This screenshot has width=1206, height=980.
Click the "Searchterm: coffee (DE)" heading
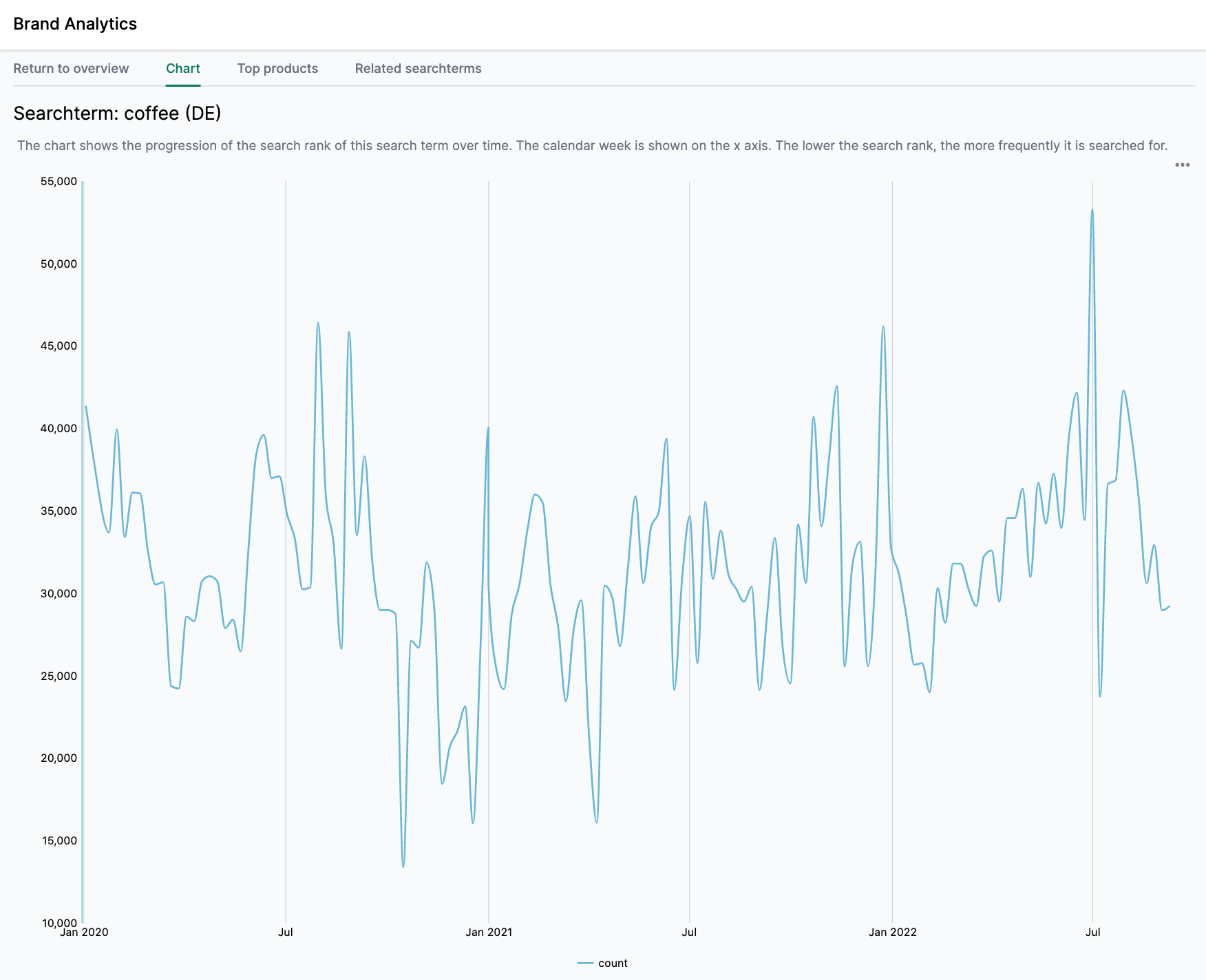coord(117,114)
